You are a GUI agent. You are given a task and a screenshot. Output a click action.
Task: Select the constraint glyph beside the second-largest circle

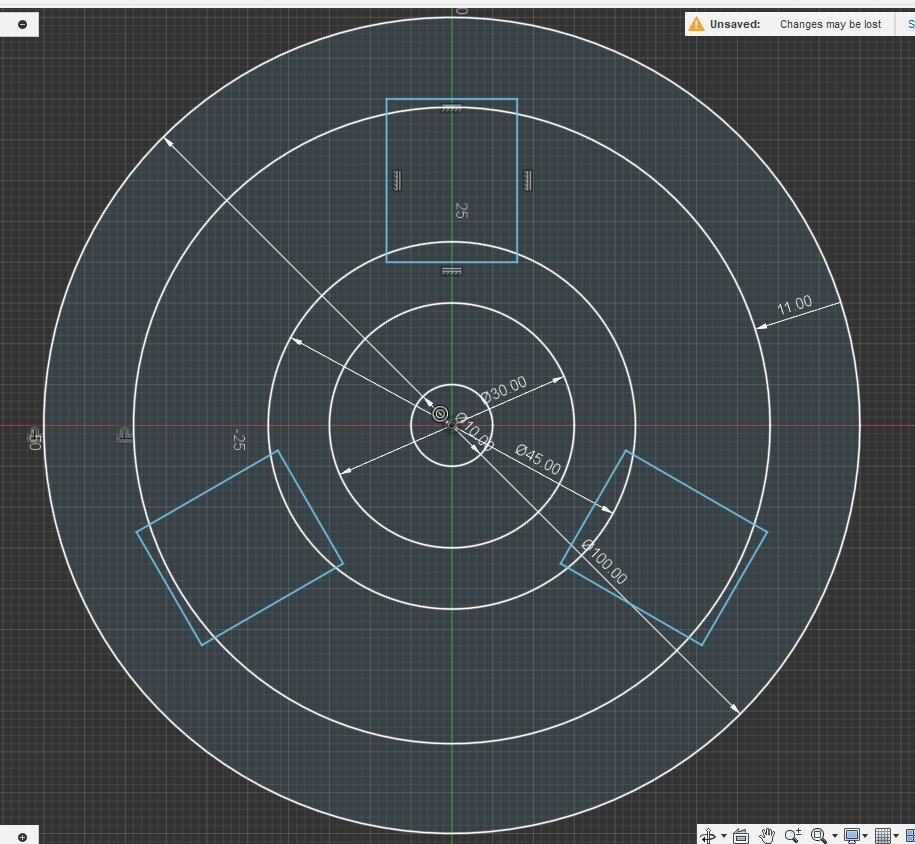pos(124,435)
